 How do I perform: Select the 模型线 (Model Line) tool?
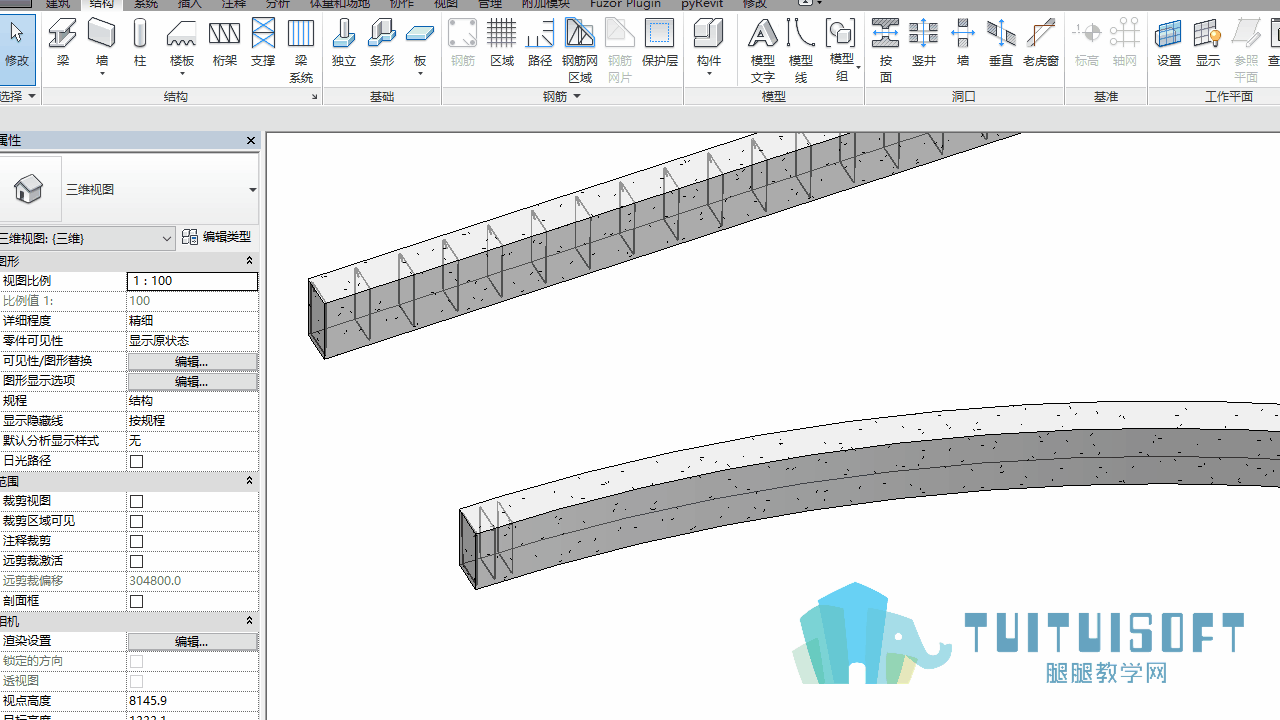coord(801,50)
